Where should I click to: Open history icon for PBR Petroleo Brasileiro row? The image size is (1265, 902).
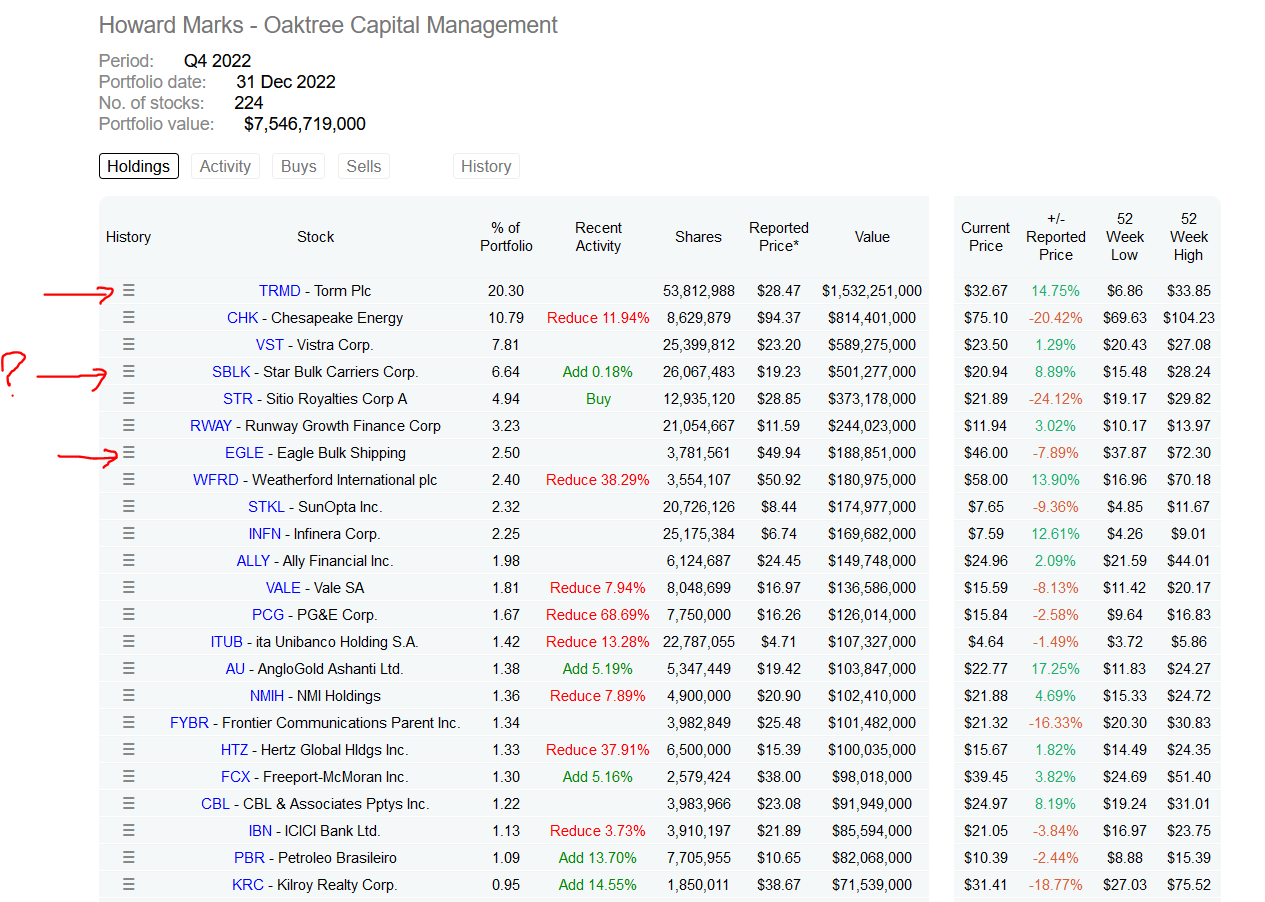click(x=128, y=857)
